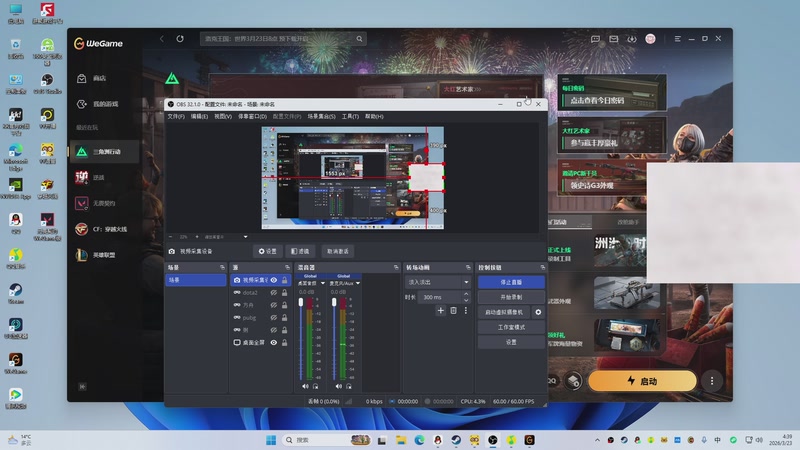This screenshot has width=800, height=450.
Task: Click the 麦克风/Aux volume fader
Action: coord(334,303)
